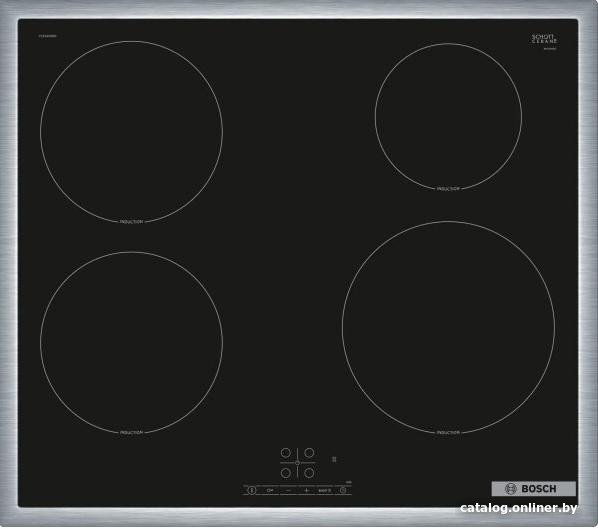Tap the timer clock symbol
Screen dimensions: 598x529
(343, 490)
